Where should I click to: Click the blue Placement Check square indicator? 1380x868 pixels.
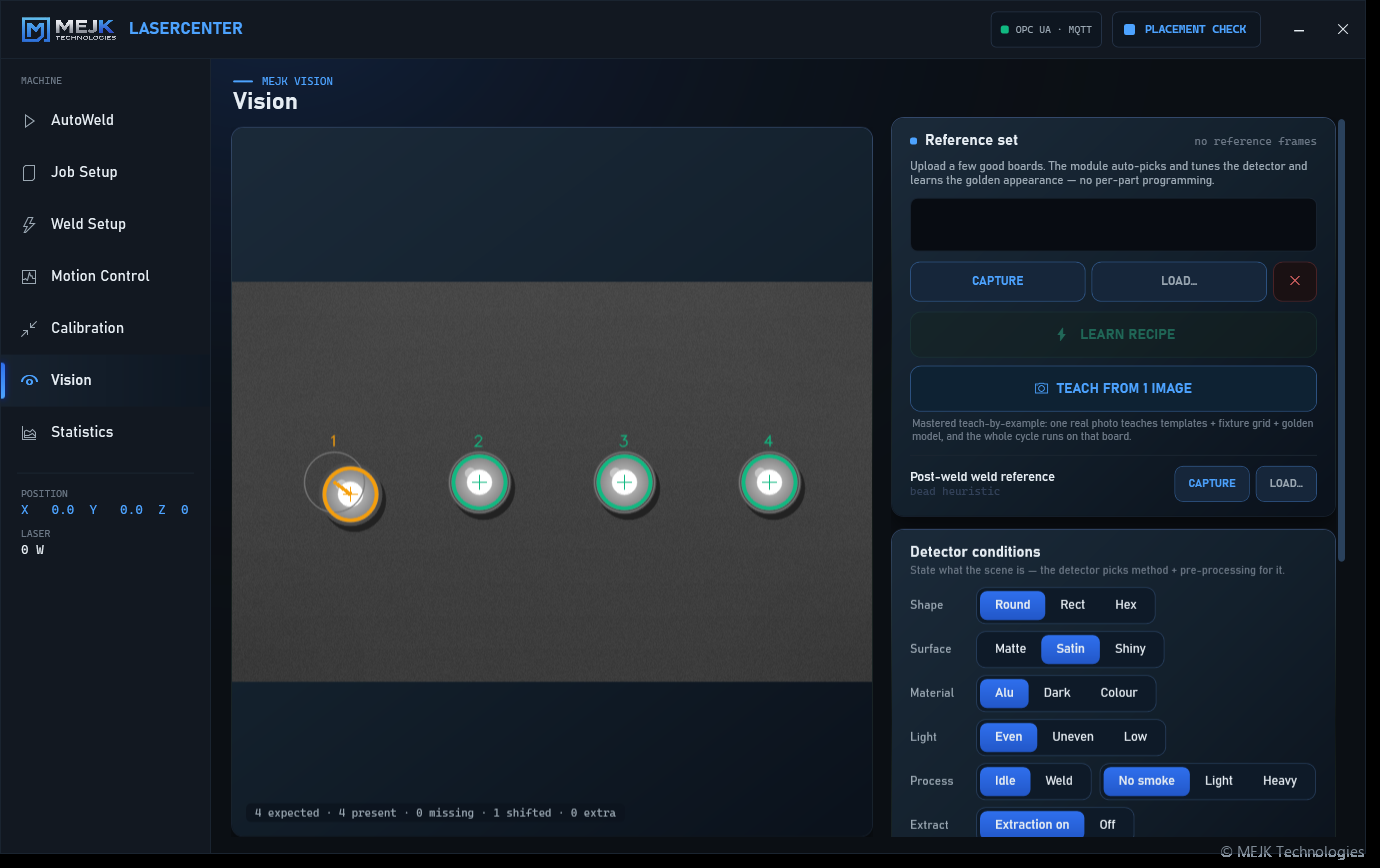point(1129,30)
